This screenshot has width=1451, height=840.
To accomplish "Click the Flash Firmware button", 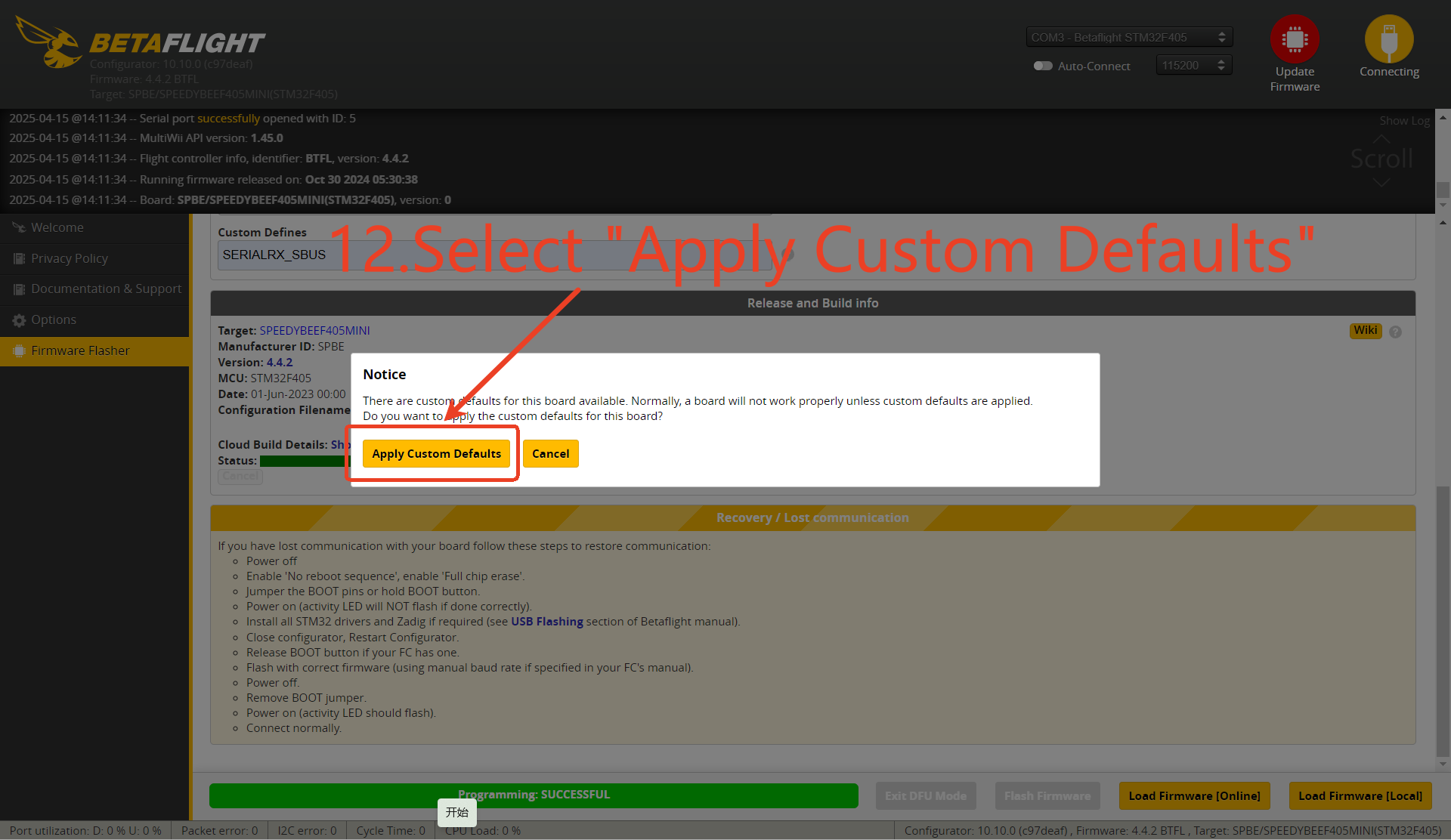I will click(x=1047, y=795).
